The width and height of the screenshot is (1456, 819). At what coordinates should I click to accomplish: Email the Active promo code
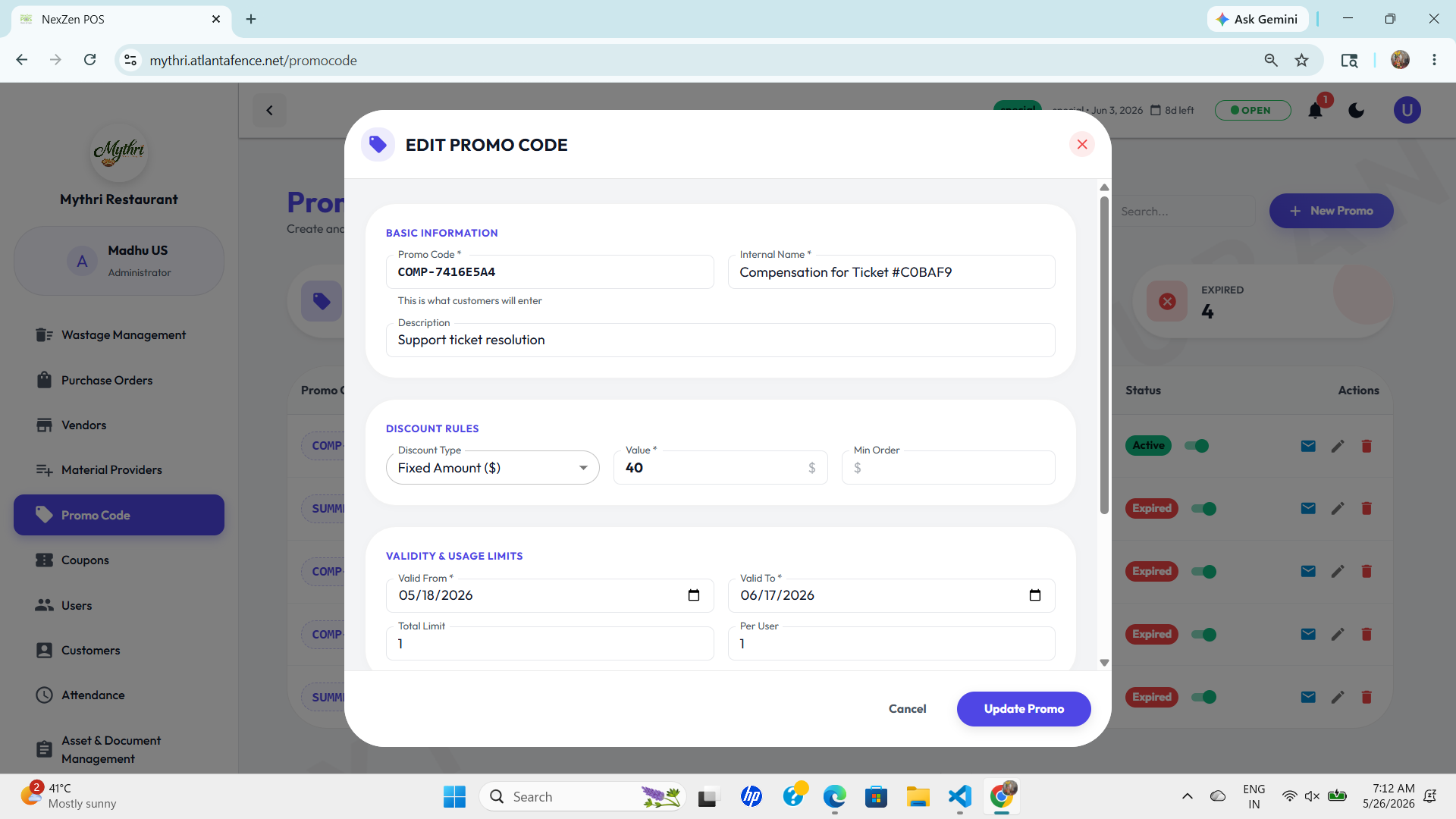pyautogui.click(x=1308, y=446)
